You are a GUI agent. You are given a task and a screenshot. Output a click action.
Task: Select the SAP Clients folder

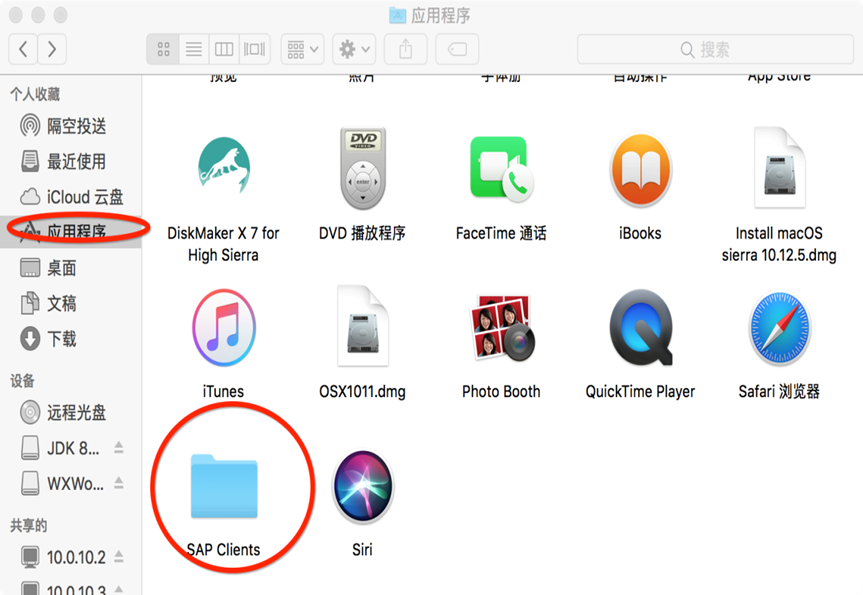(224, 487)
